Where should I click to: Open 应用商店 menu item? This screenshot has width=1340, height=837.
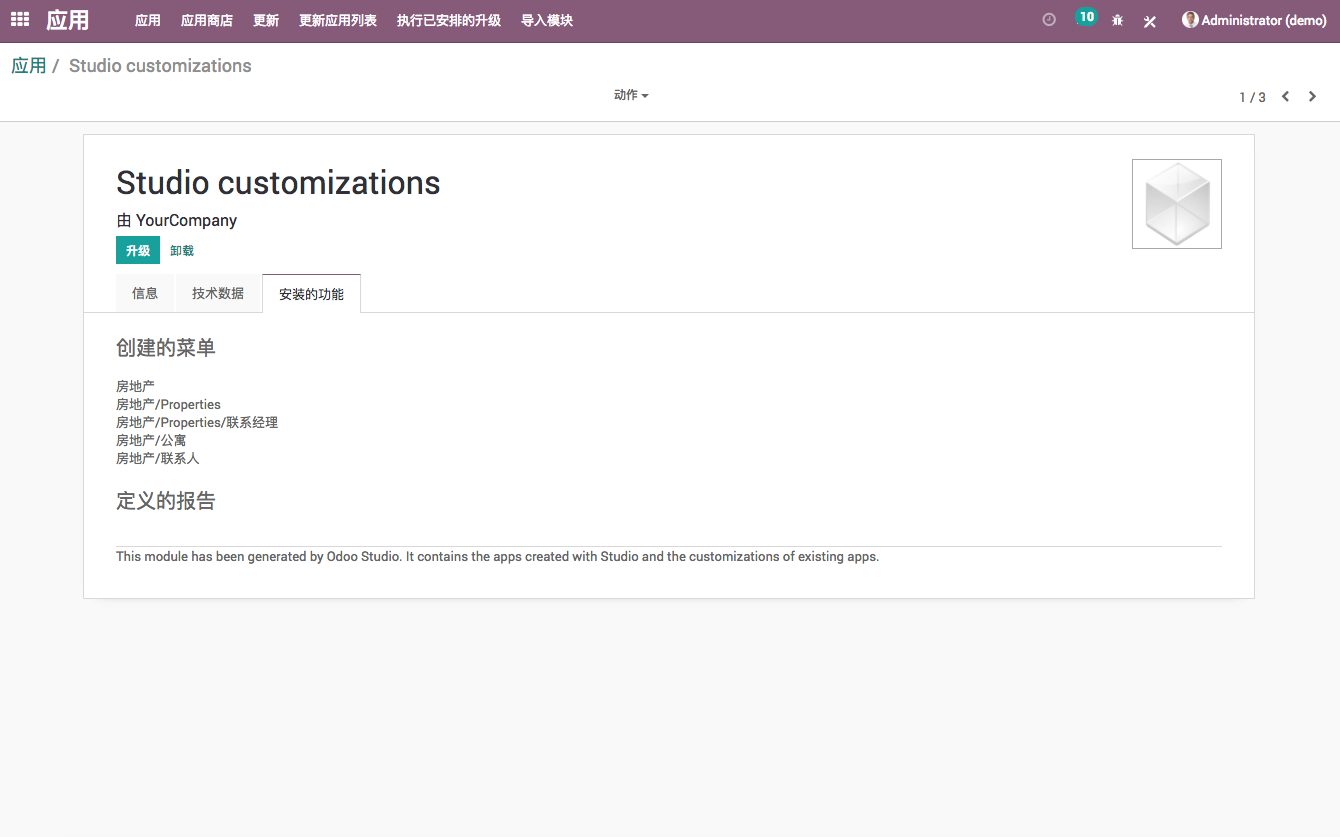(x=207, y=21)
